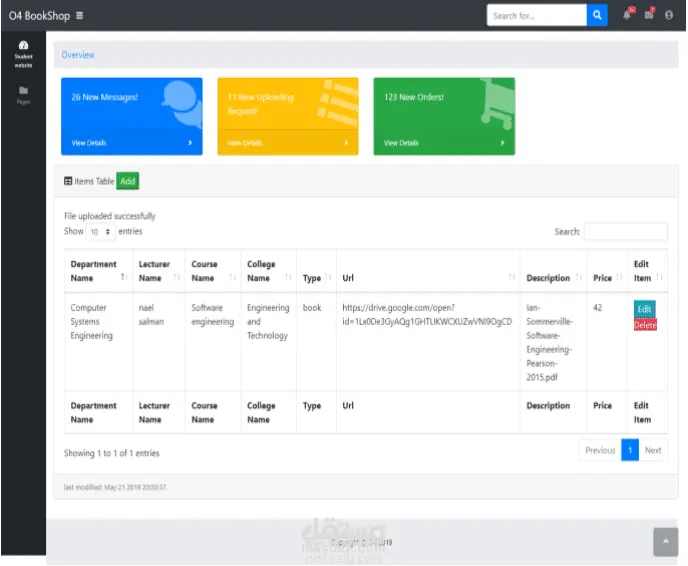Go to page 1 in pagination
688x566 pixels.
coord(630,450)
